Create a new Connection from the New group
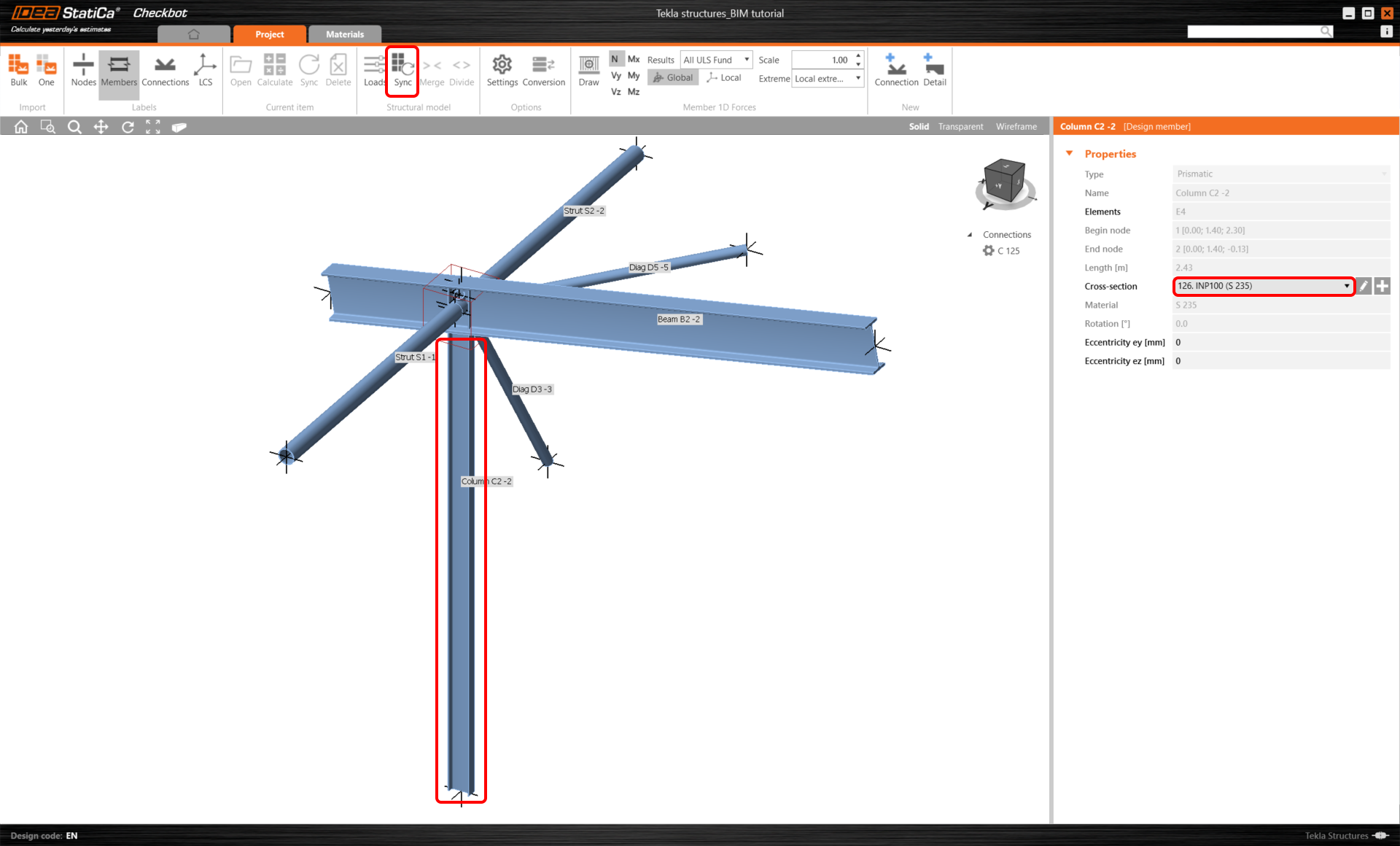This screenshot has width=1400, height=846. click(896, 71)
